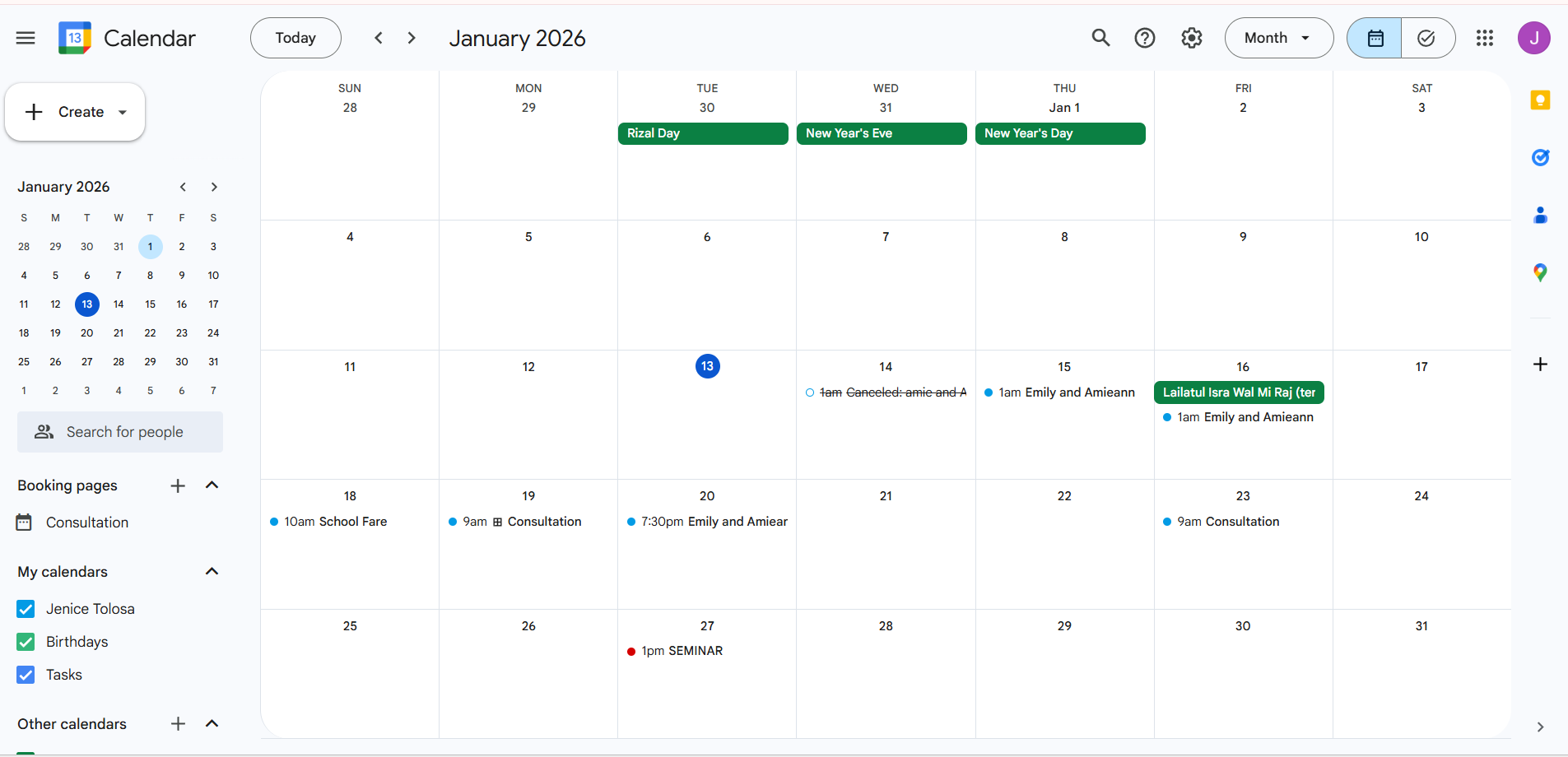The width and height of the screenshot is (1568, 757).
Task: Open 7:30pm Emily and Amiear event
Action: point(707,522)
